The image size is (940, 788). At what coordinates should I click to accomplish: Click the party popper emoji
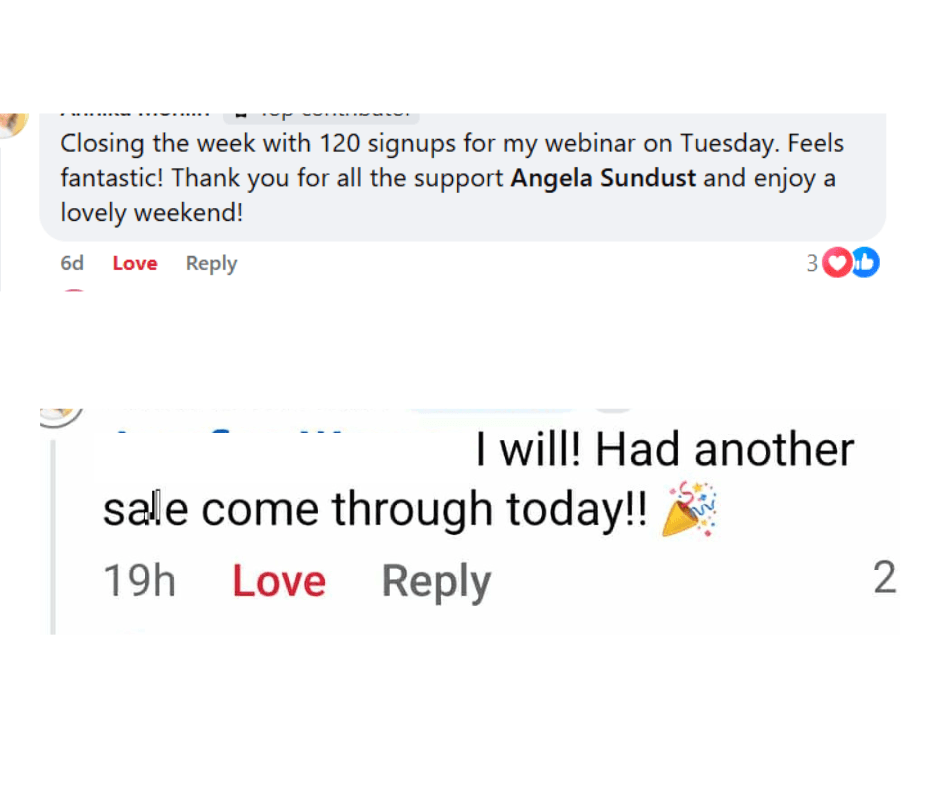pos(690,510)
